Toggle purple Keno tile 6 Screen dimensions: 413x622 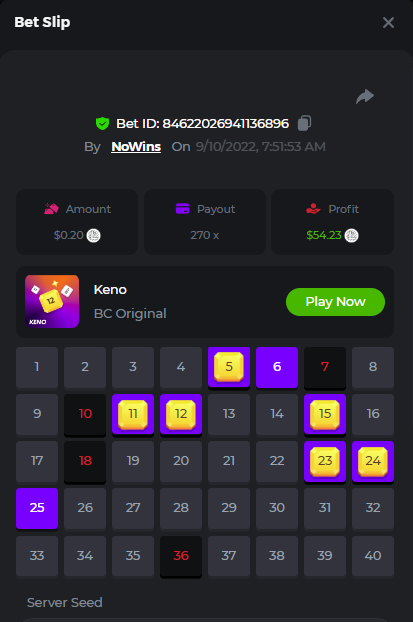click(x=277, y=367)
